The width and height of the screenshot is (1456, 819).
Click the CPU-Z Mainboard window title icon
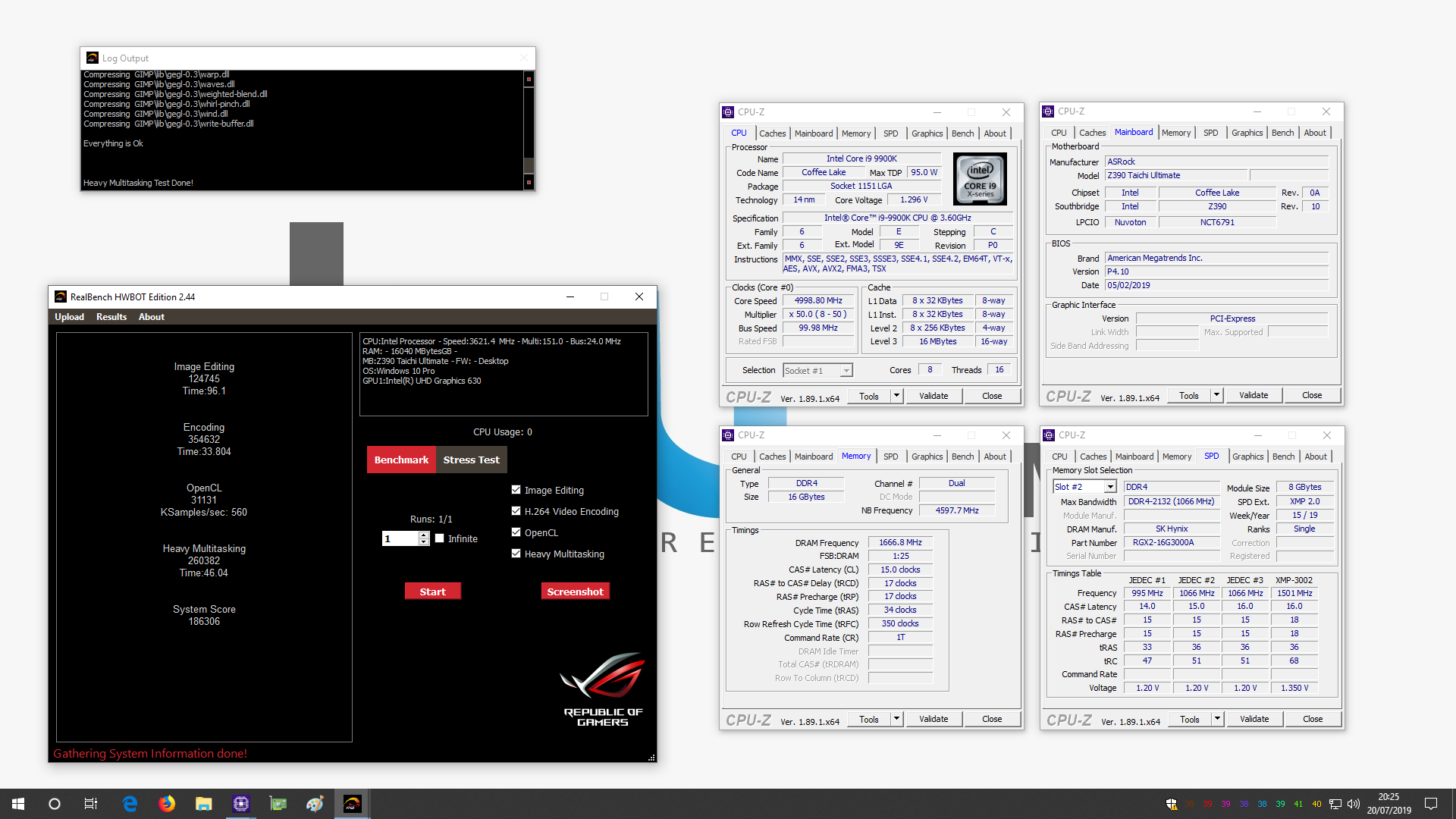tap(1048, 111)
